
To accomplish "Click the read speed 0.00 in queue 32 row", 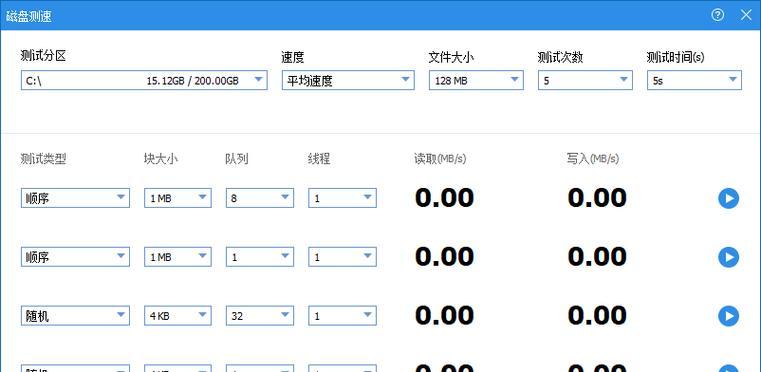I will 444,316.
